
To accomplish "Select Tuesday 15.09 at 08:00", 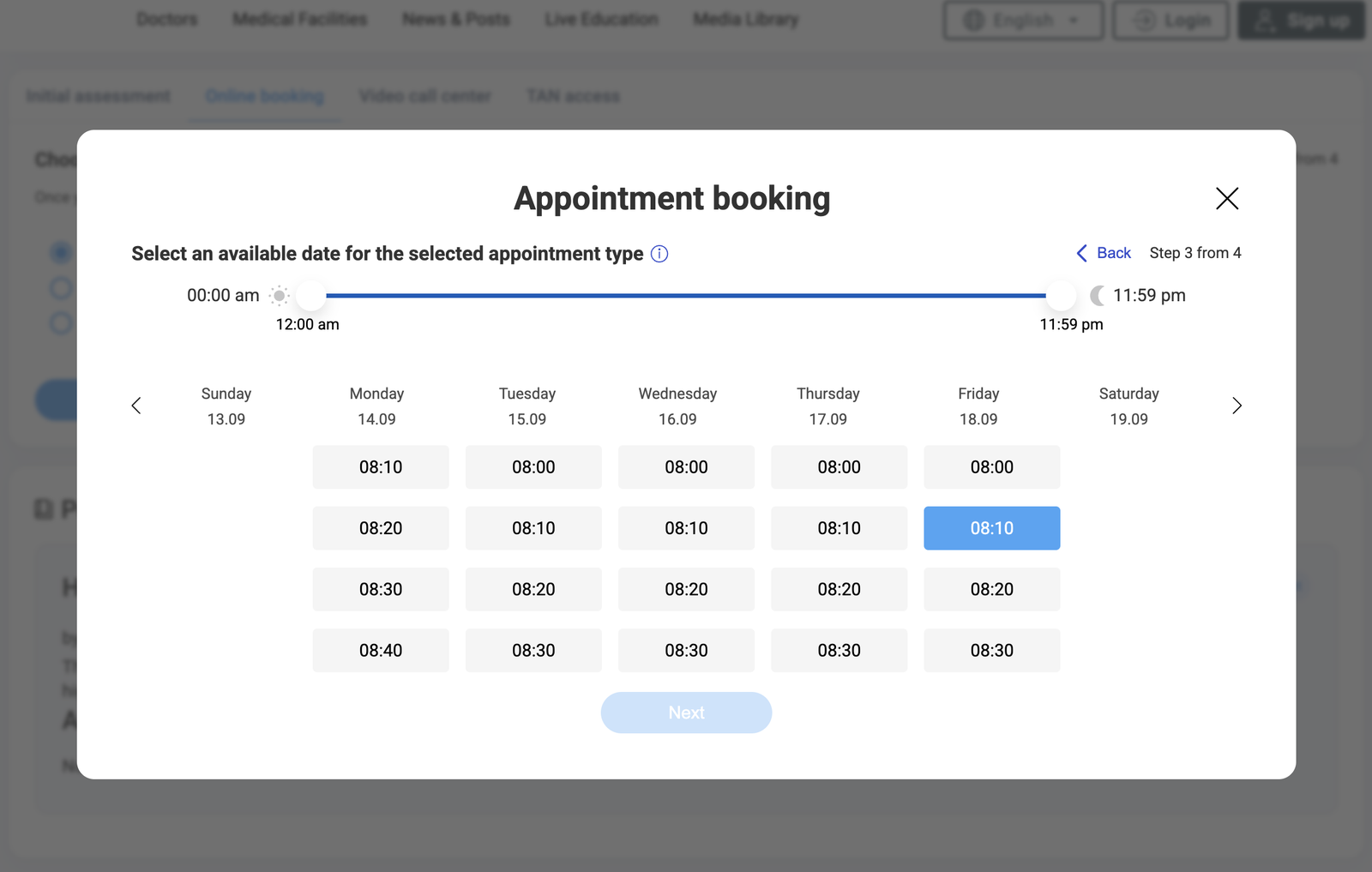I will (533, 467).
